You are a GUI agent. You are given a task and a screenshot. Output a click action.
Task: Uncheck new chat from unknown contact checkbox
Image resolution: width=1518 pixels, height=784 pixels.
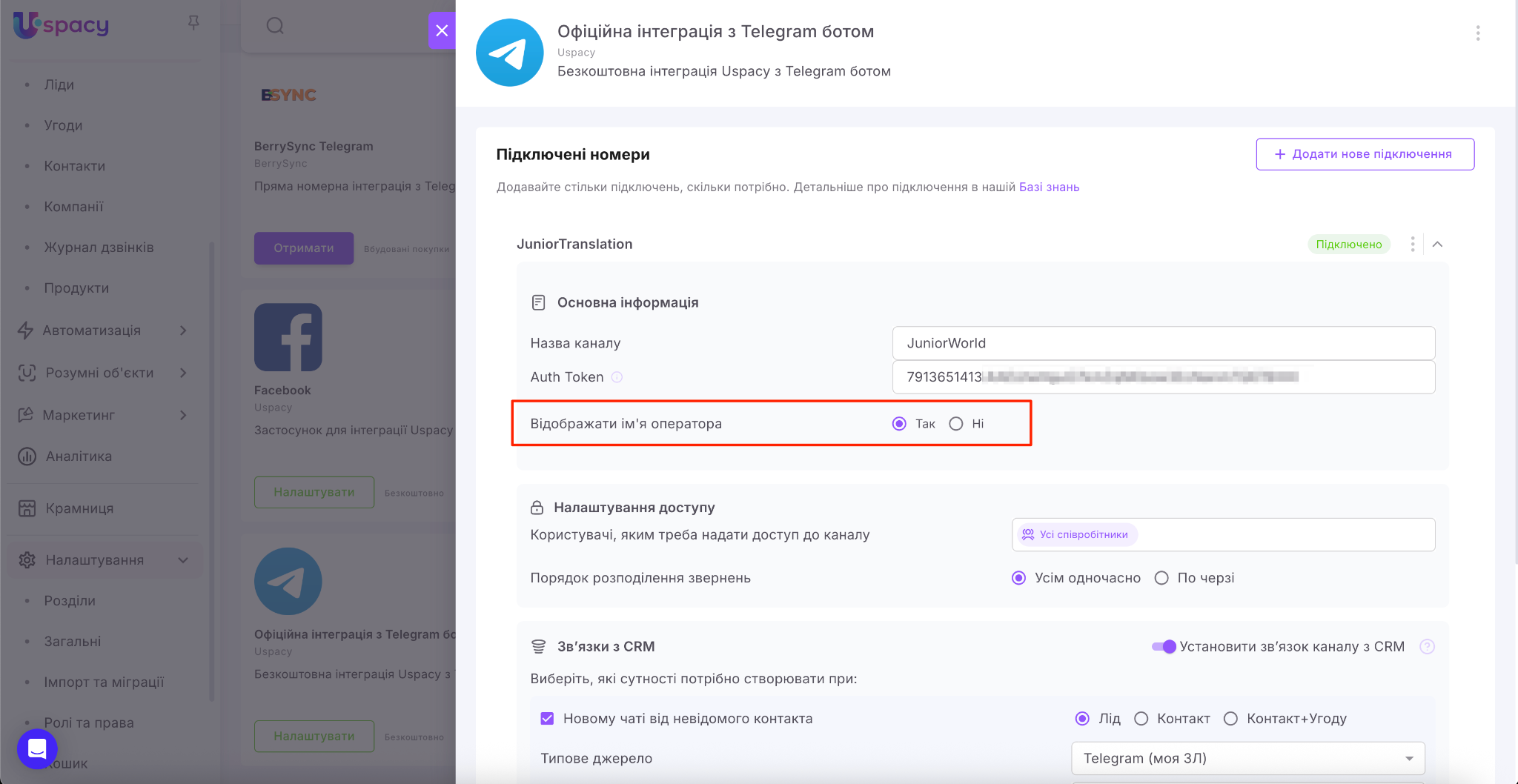[547, 719]
